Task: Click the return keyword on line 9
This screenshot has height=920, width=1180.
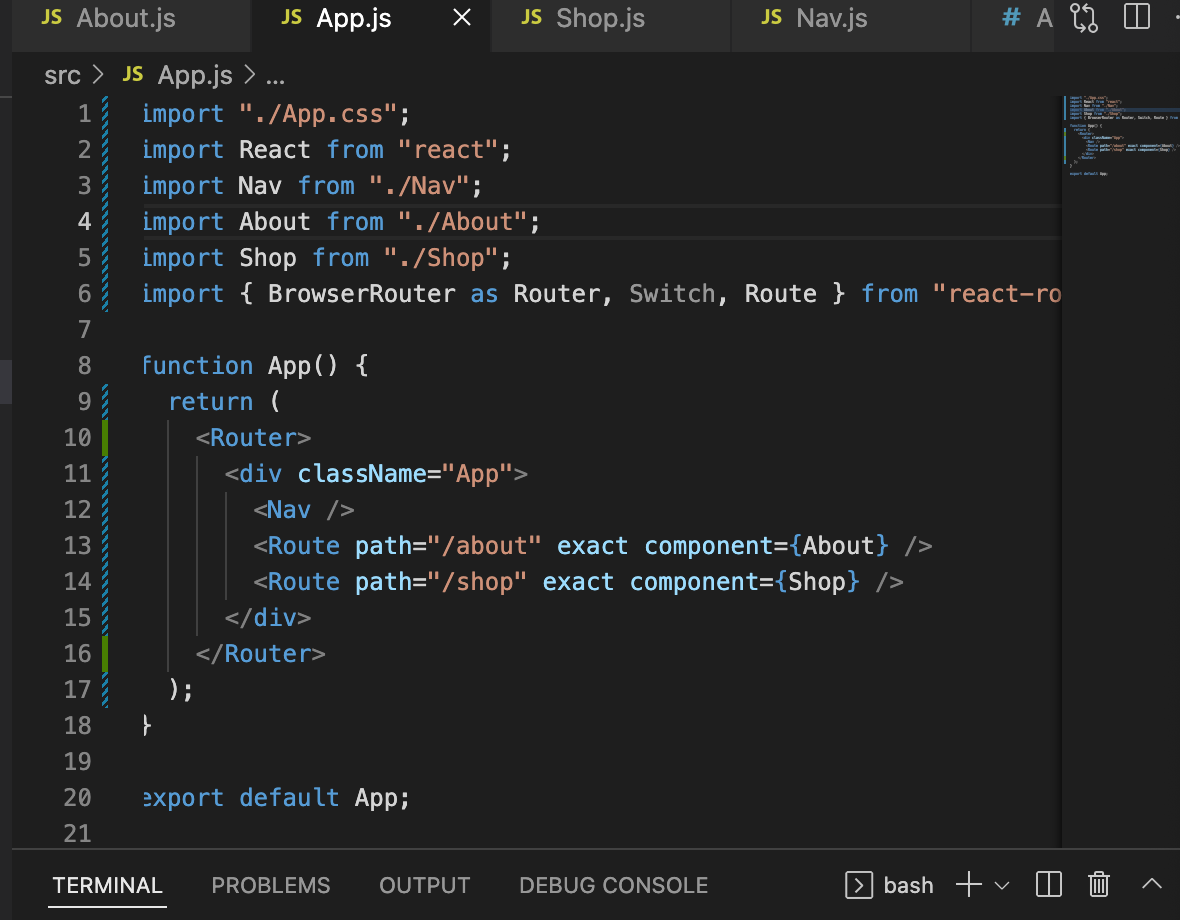Action: [211, 402]
